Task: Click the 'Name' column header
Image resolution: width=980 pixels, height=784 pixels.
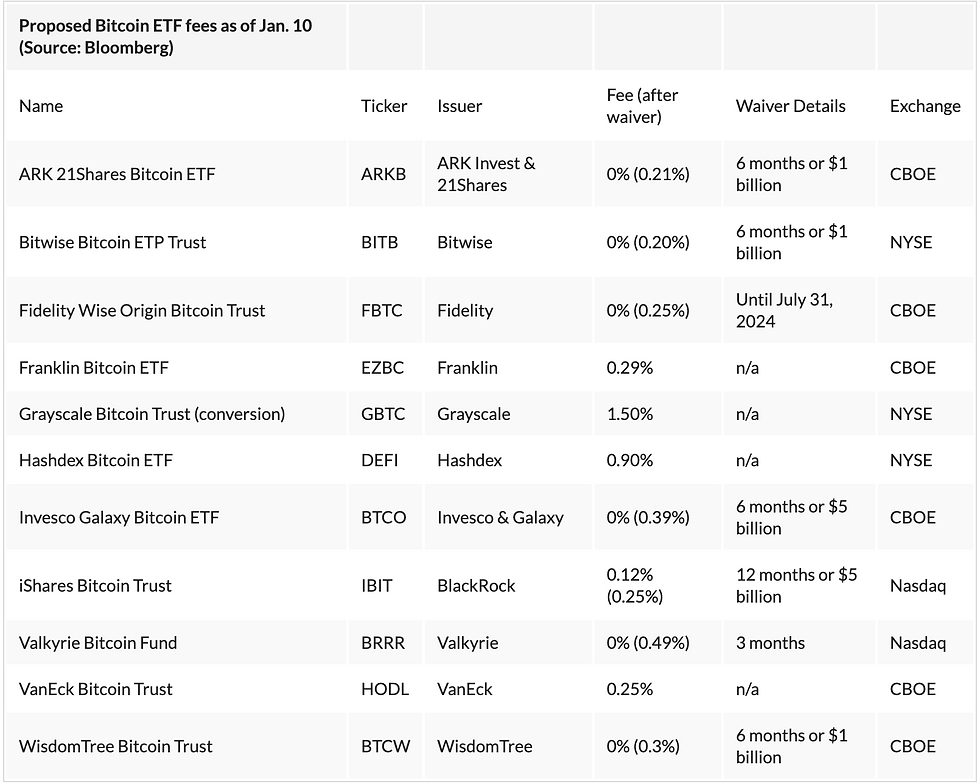Action: [x=41, y=106]
